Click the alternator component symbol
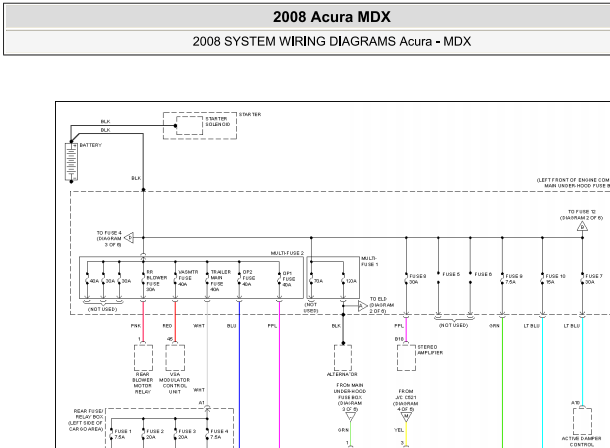Screen dimensions: 610x448 [x=343, y=356]
